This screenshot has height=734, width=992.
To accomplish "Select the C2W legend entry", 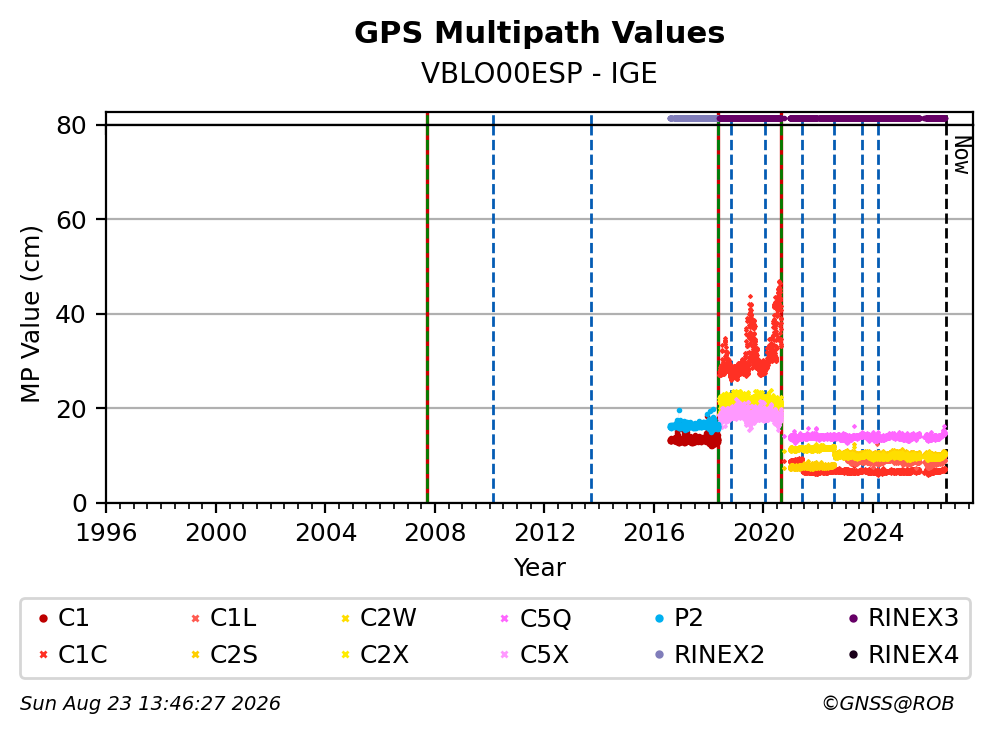I will point(378,618).
